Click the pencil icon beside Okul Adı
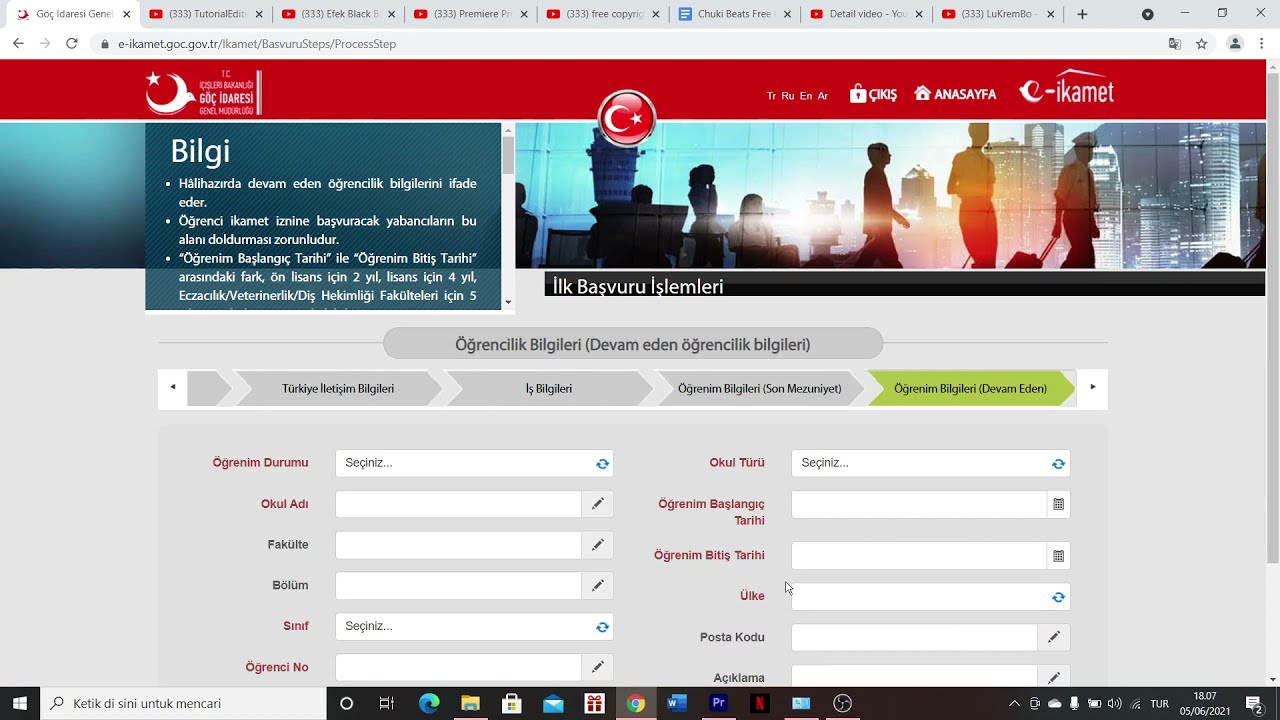1280x720 pixels. click(x=597, y=504)
